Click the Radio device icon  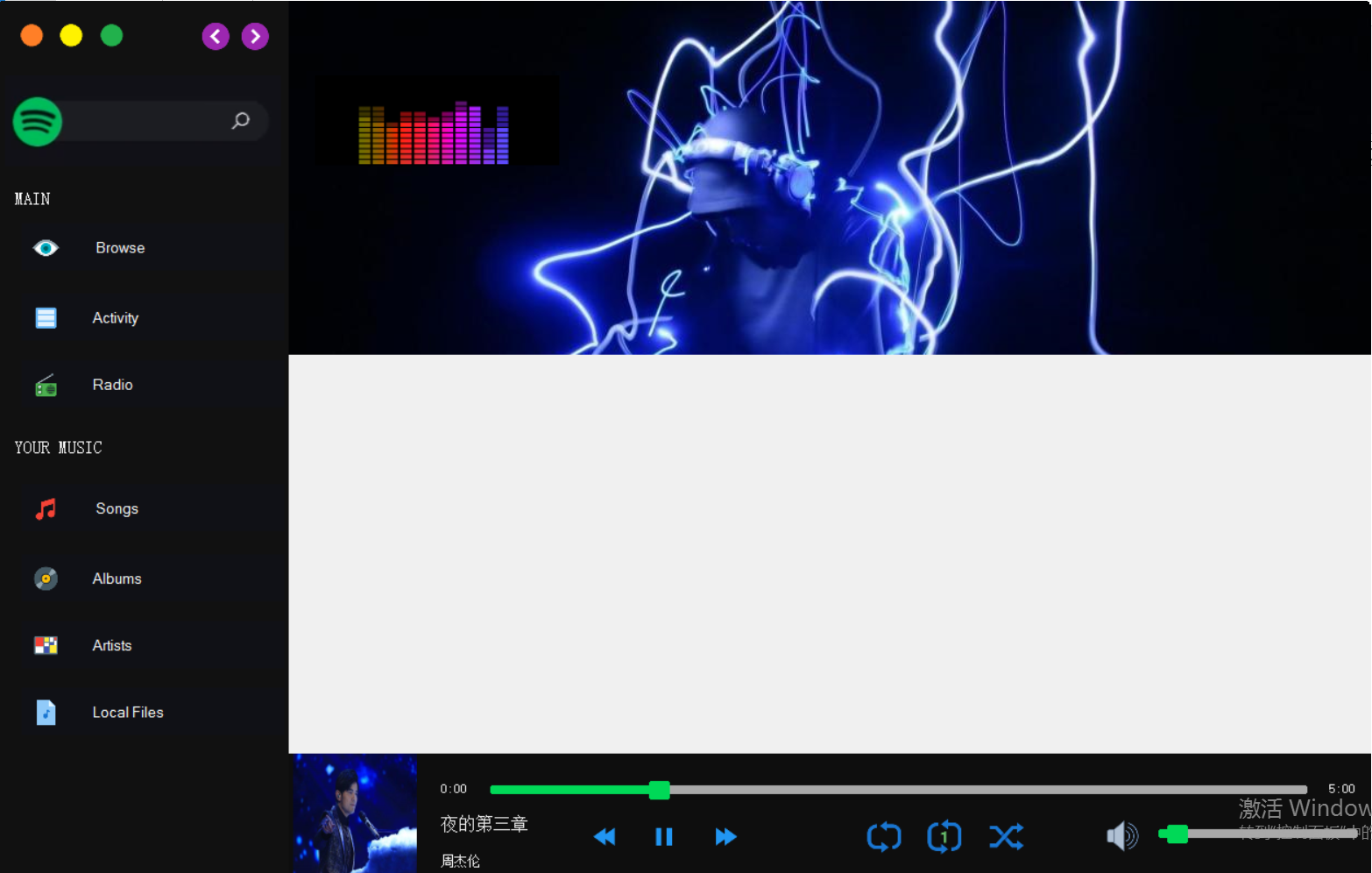(x=46, y=385)
